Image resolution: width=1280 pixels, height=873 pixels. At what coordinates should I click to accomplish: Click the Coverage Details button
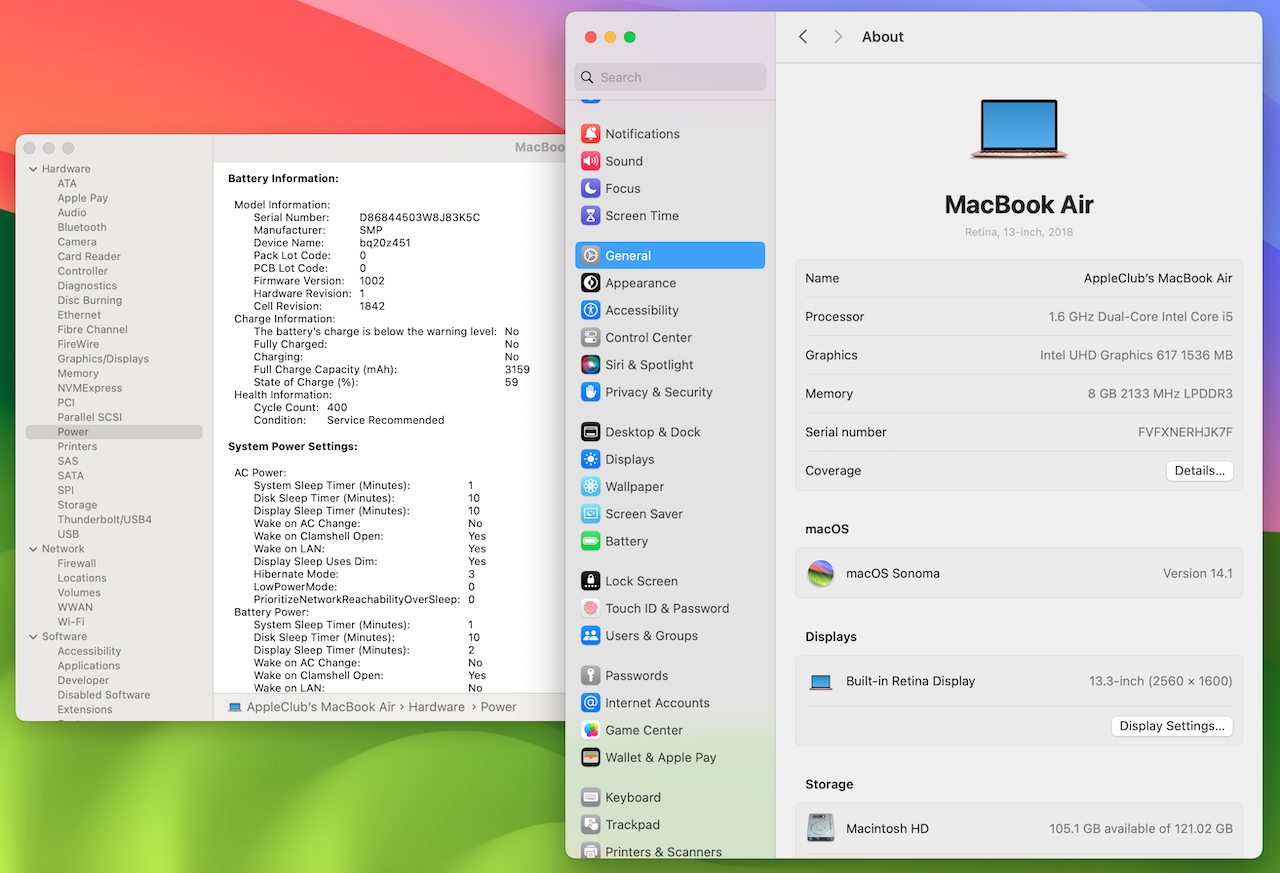(x=1200, y=471)
